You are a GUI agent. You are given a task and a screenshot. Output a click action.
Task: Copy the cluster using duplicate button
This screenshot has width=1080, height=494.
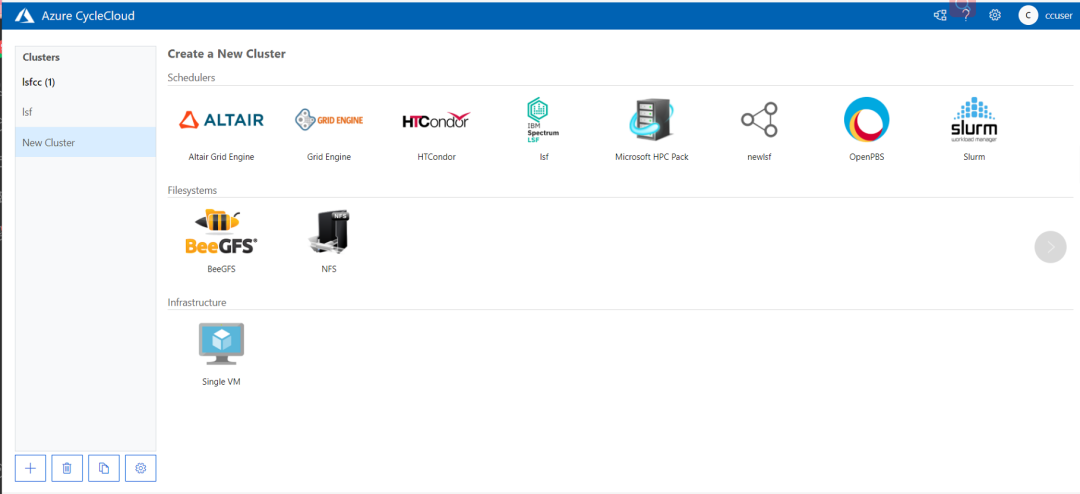click(x=104, y=468)
